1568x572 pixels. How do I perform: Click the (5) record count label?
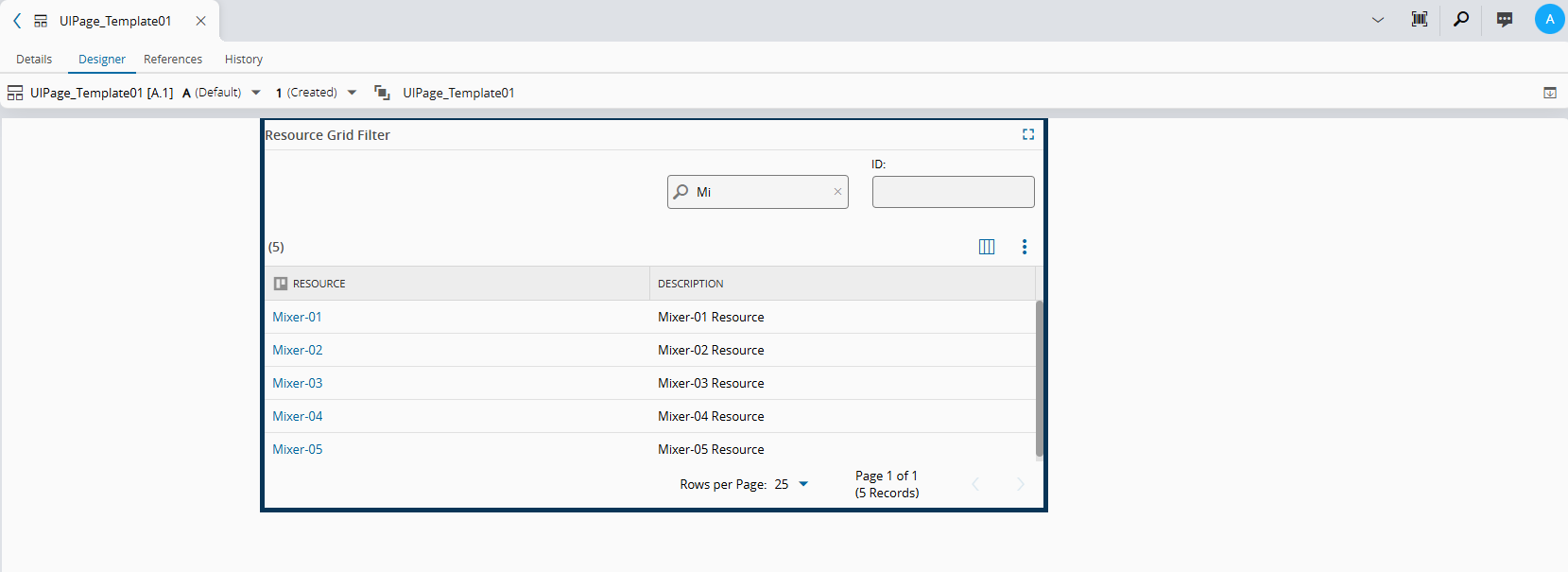tap(276, 247)
